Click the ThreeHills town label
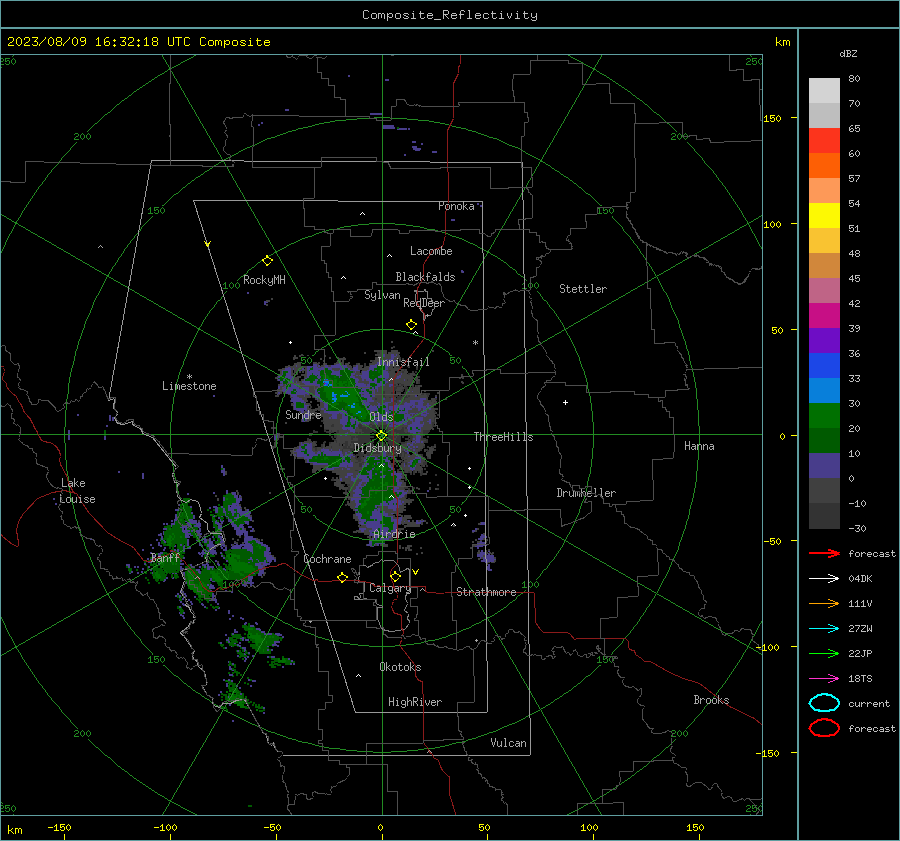 (503, 437)
